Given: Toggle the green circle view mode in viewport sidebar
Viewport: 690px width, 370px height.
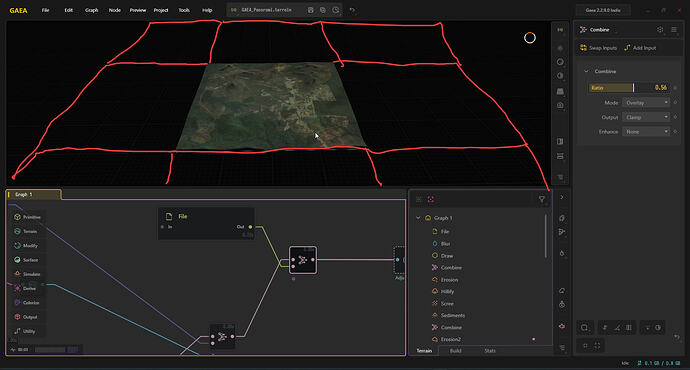Looking at the screenshot, I should [x=560, y=62].
